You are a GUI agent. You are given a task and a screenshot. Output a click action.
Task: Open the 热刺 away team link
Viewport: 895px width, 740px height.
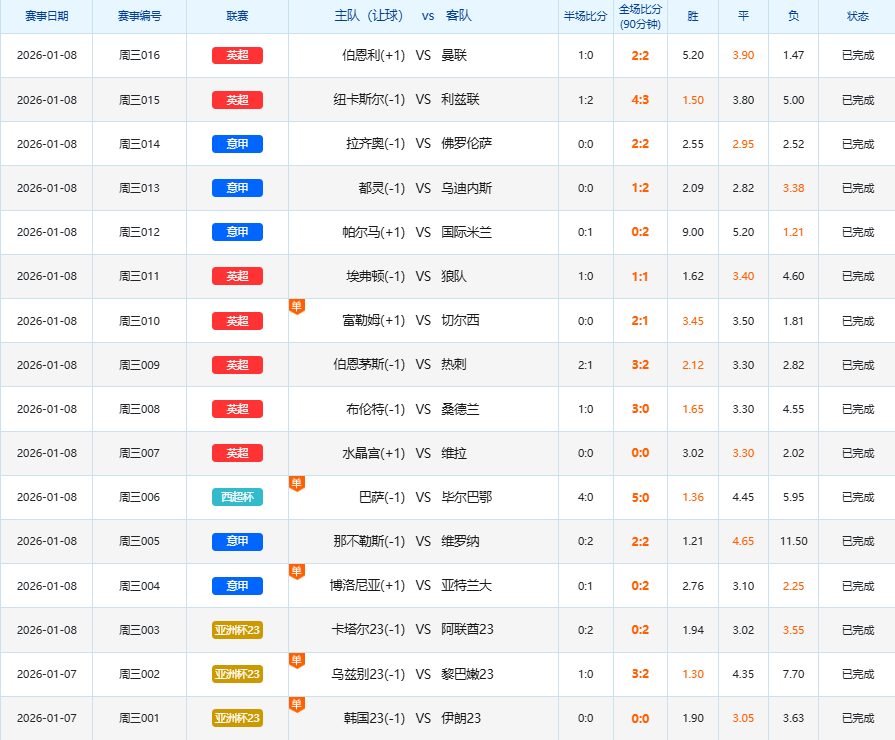[x=453, y=365]
